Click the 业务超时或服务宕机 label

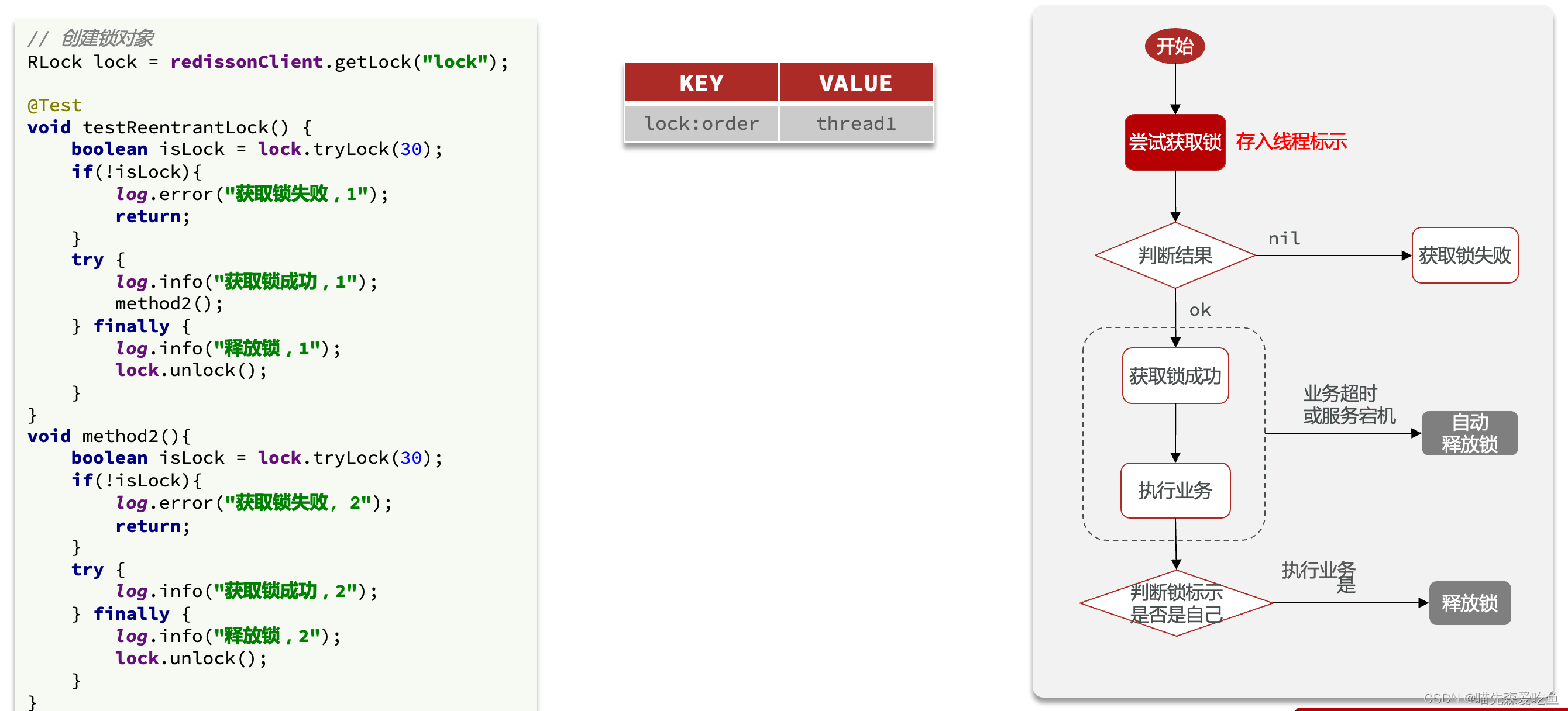1348,405
